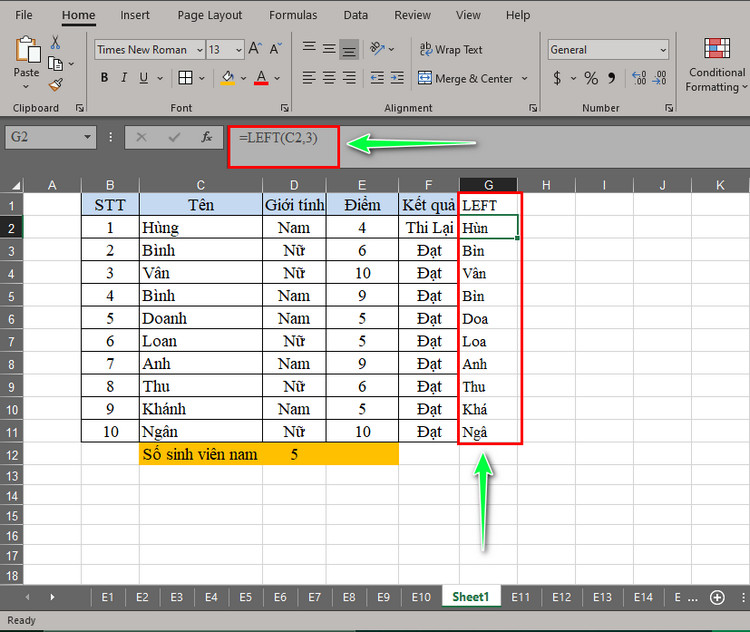Decrease indent of cell
The width and height of the screenshot is (750, 632).
tap(377, 78)
